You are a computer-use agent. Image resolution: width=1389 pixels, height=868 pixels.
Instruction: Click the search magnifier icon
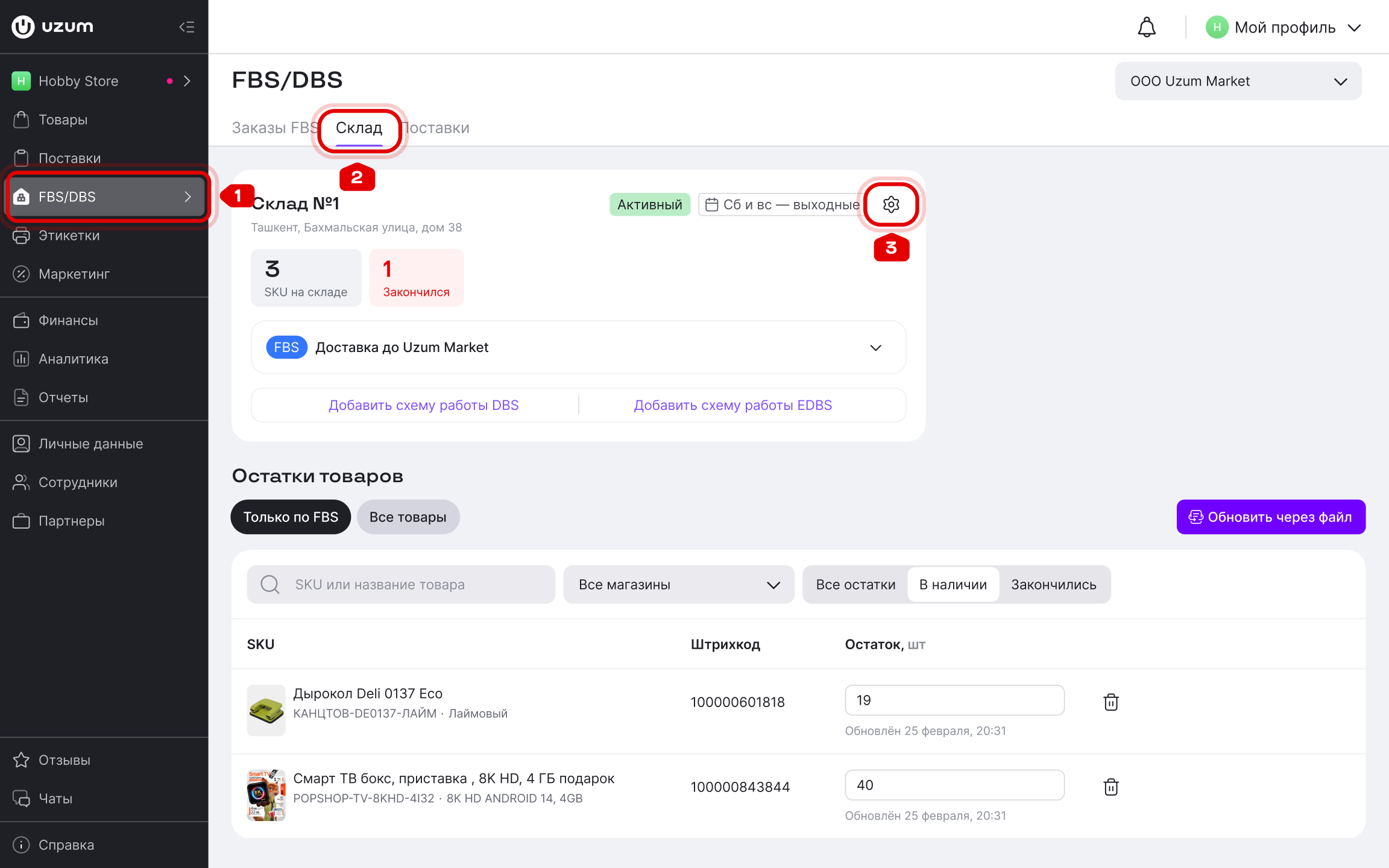coord(269,584)
